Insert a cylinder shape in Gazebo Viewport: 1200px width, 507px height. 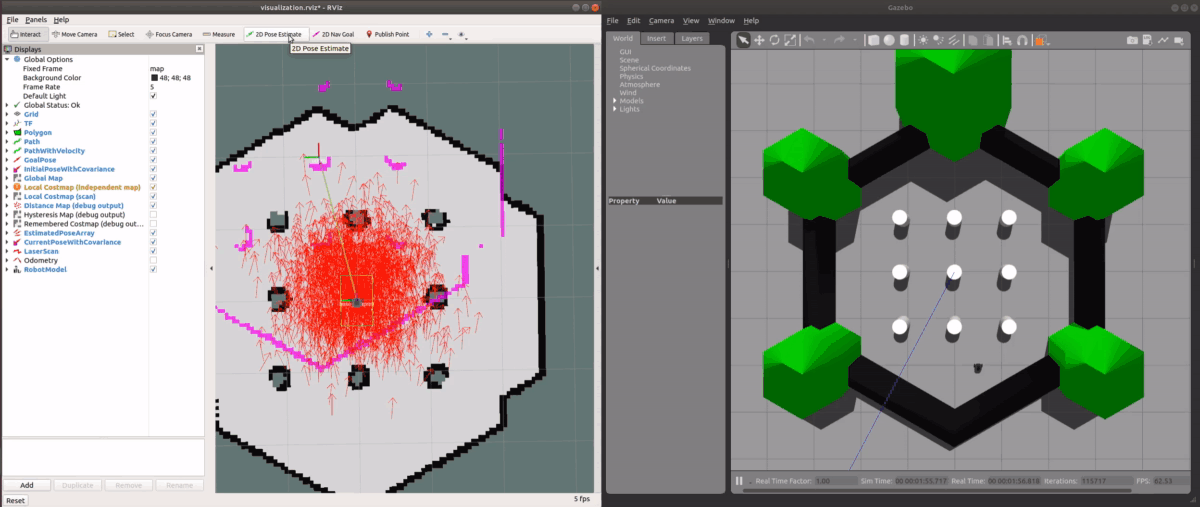903,40
